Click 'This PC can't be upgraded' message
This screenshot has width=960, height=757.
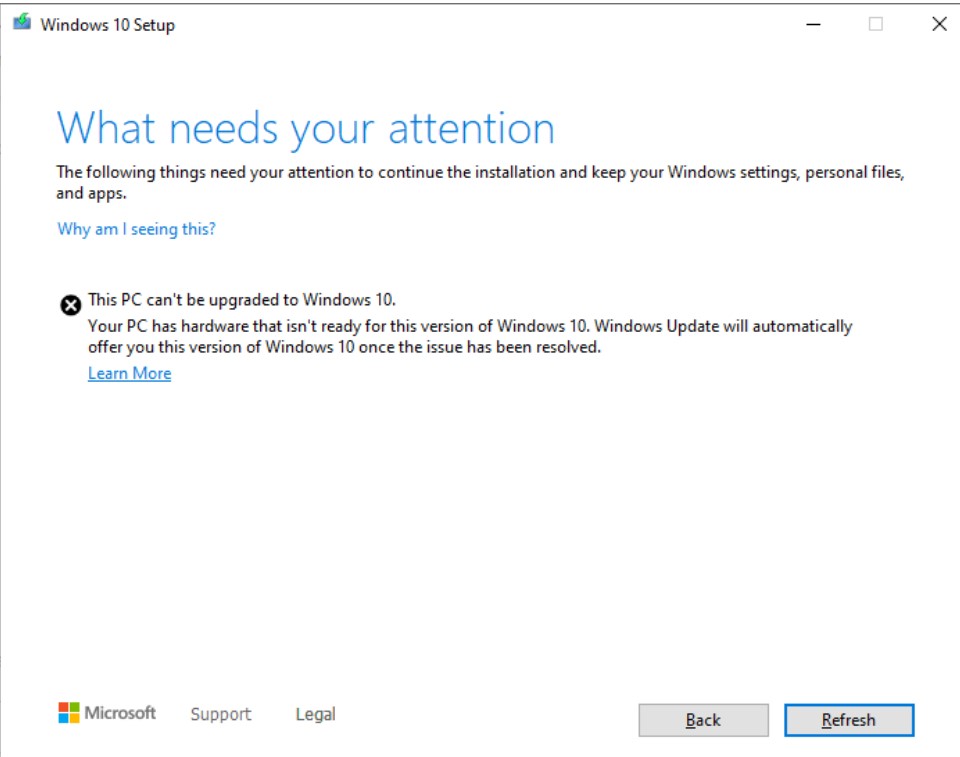click(x=242, y=299)
